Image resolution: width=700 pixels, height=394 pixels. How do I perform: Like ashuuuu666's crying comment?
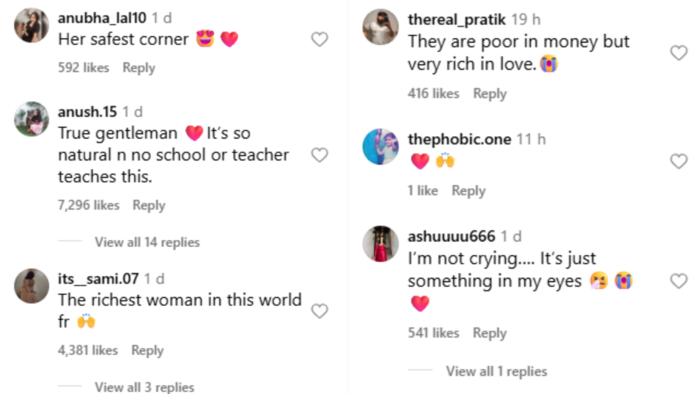tap(679, 281)
